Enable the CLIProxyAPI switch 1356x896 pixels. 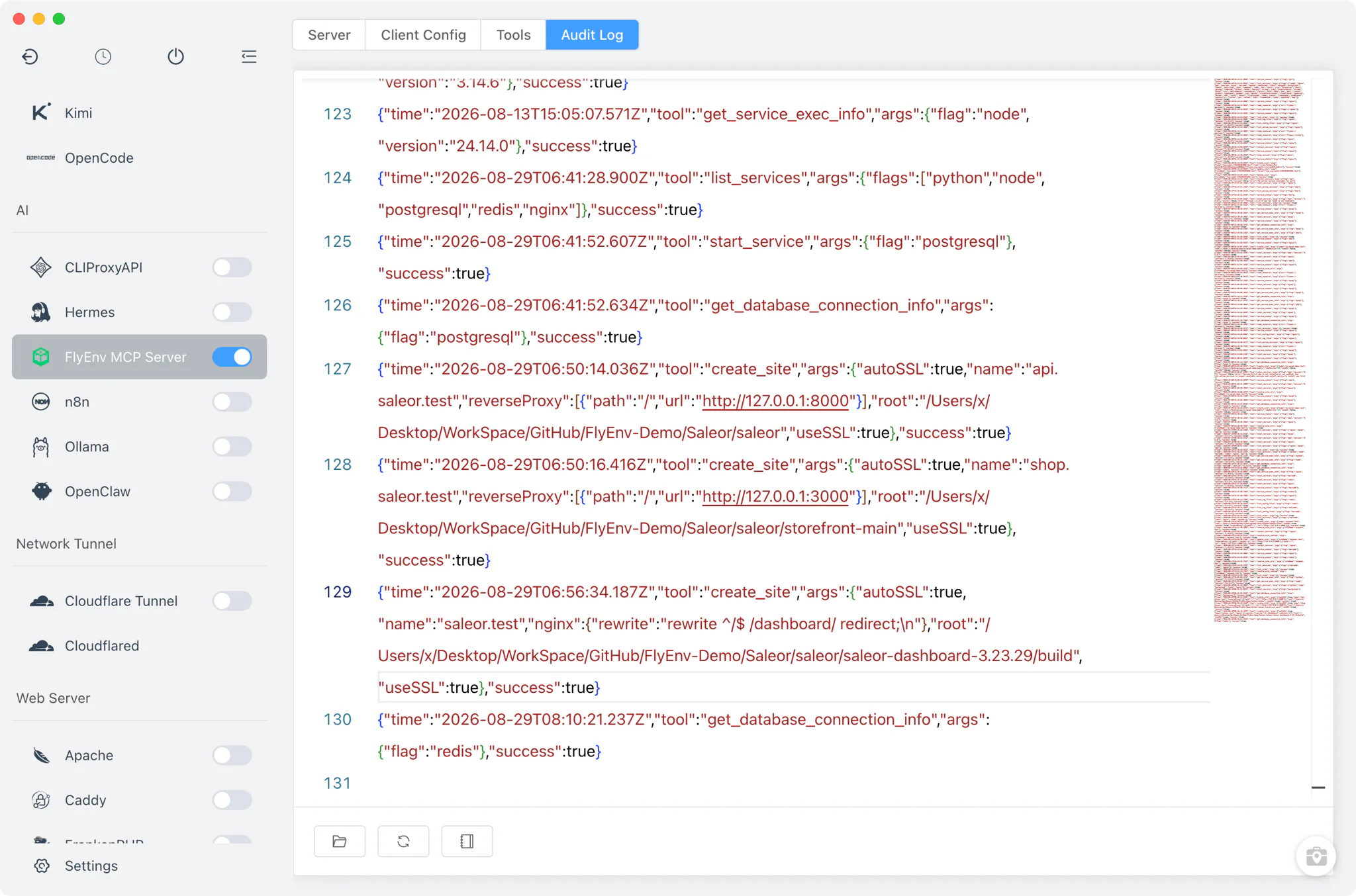coord(232,267)
